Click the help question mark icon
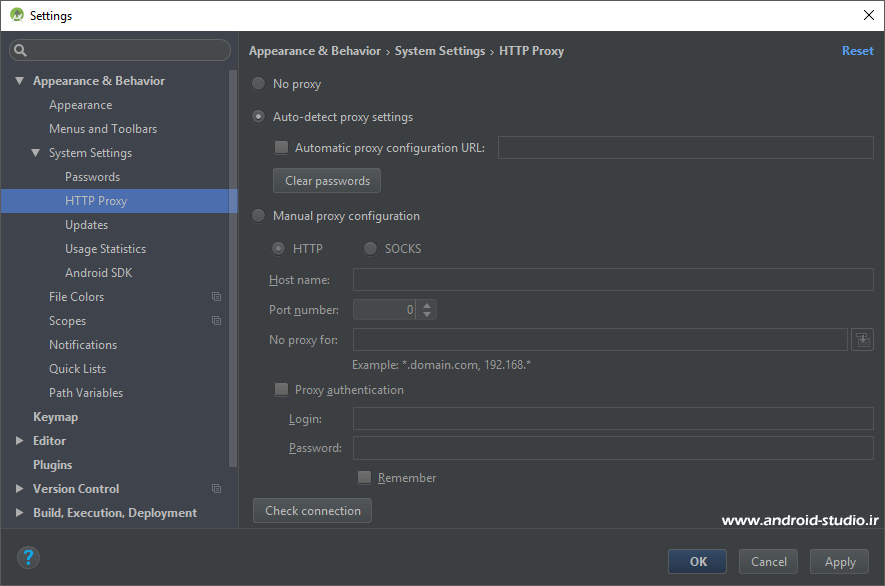The height and width of the screenshot is (586, 885). 27,557
